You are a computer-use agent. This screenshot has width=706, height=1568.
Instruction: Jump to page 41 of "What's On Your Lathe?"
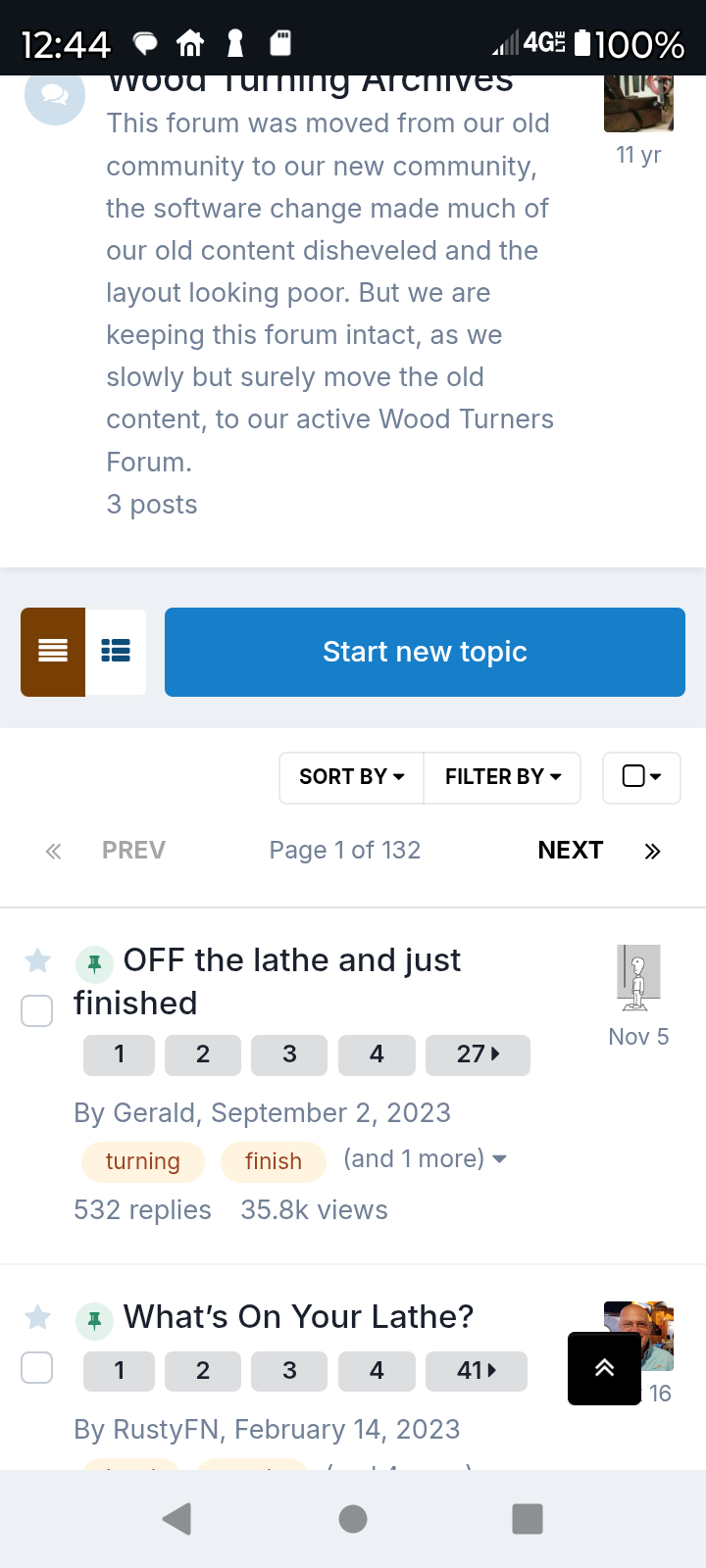click(477, 1371)
